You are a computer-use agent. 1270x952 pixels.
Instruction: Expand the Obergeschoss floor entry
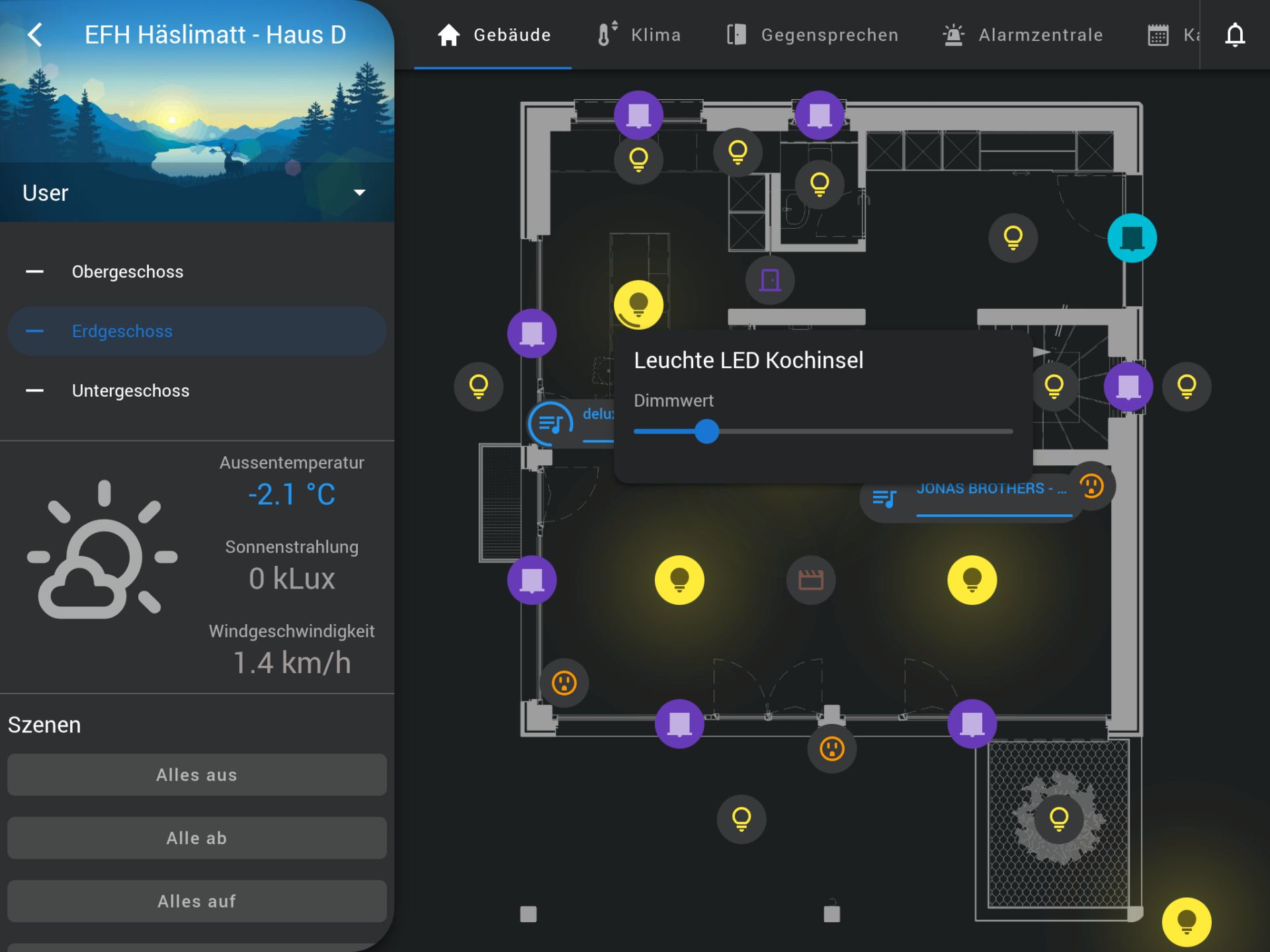(x=127, y=272)
